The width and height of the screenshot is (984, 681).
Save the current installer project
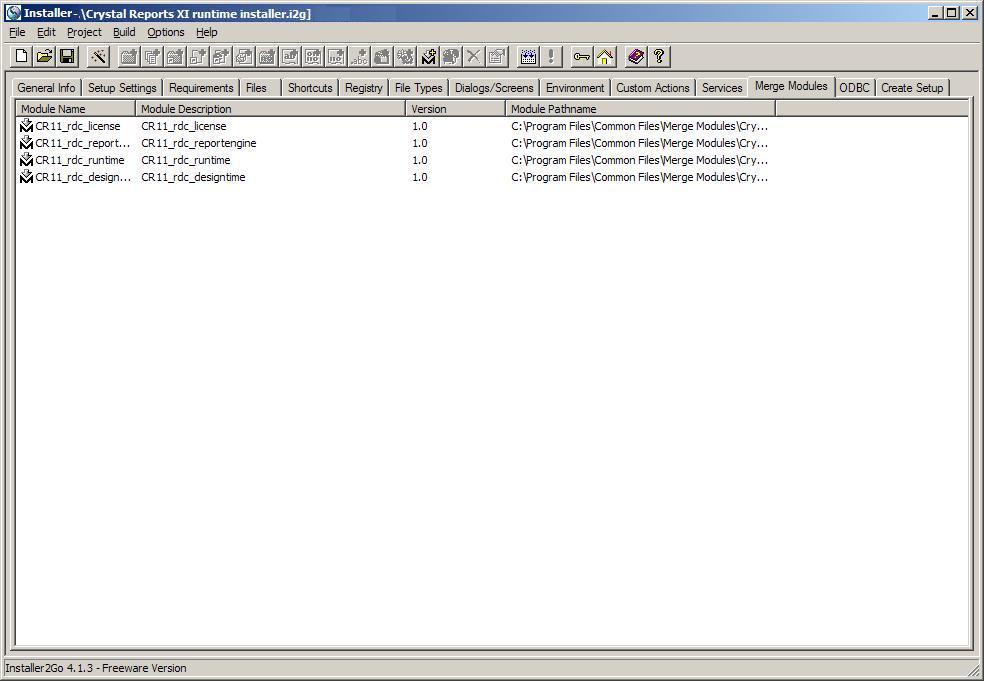click(x=68, y=57)
